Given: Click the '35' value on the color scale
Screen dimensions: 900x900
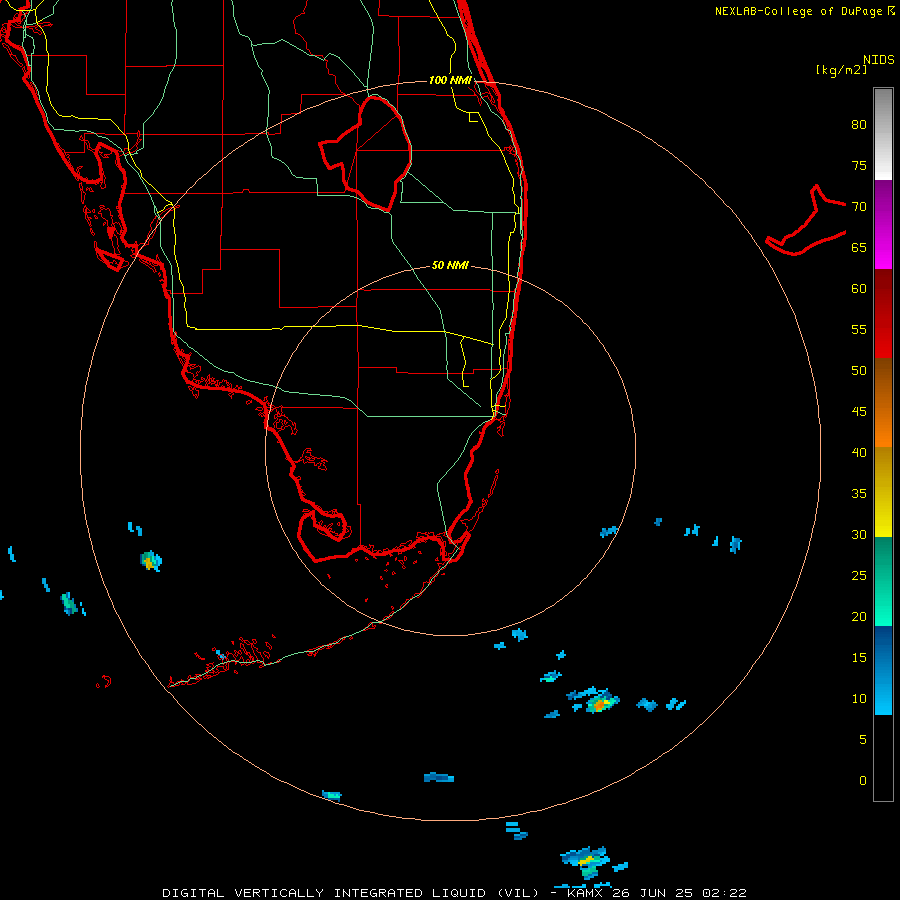Looking at the screenshot, I should point(859,494).
